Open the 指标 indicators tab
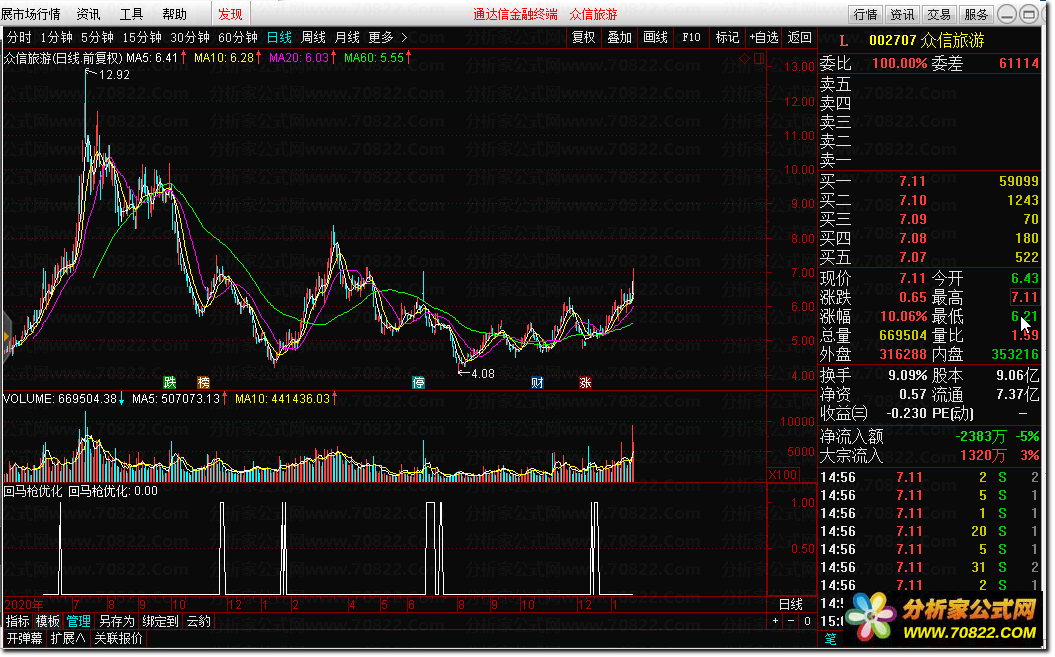 pyautogui.click(x=17, y=621)
